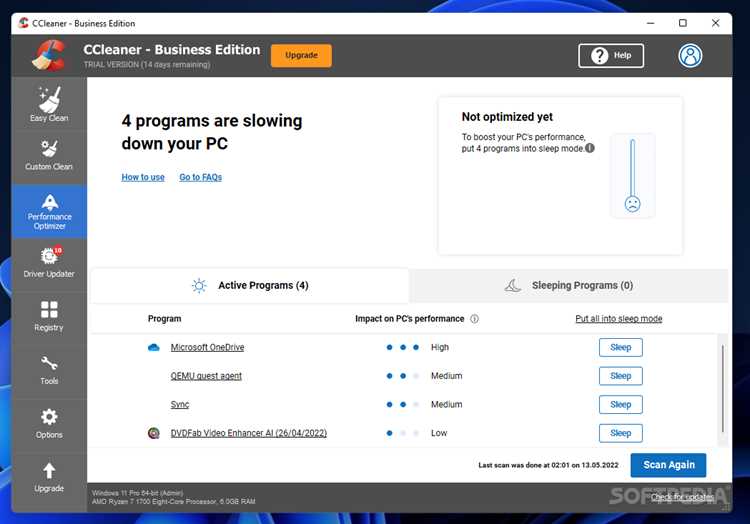Click the CCleaner logo in header
Screen dimensions: 750x524
(48, 55)
